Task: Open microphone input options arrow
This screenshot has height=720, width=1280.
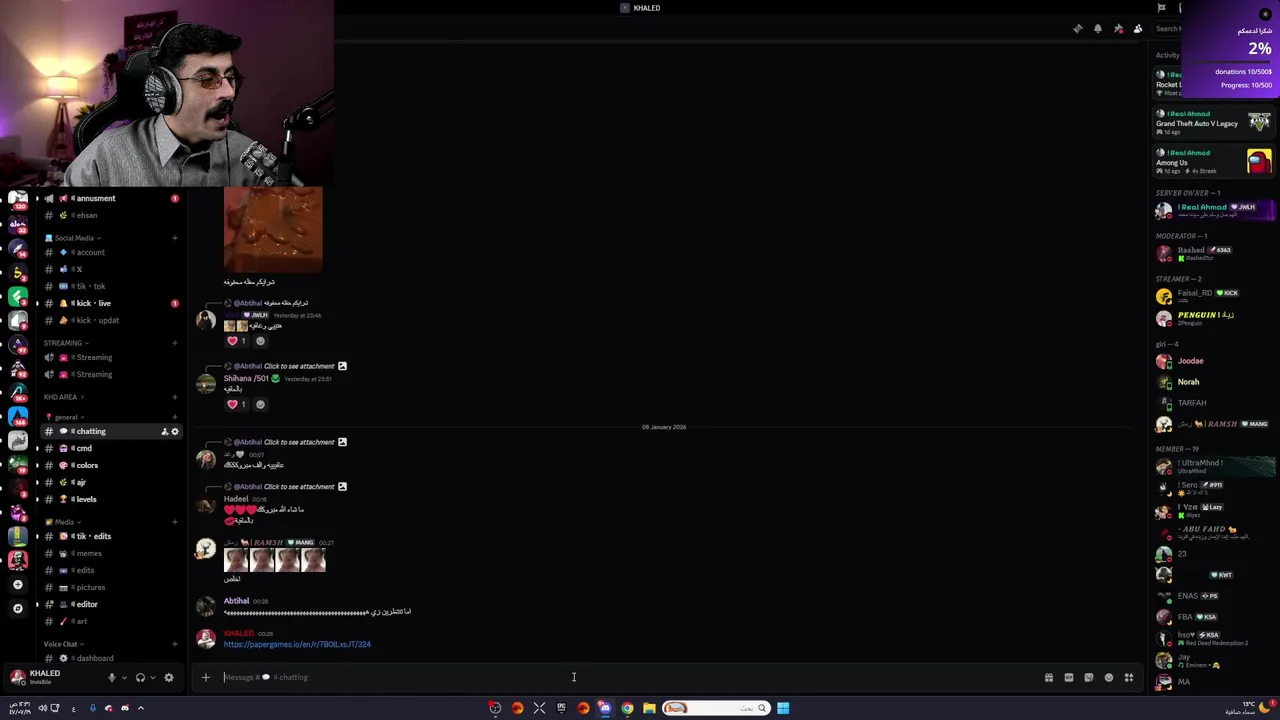Action: click(124, 677)
